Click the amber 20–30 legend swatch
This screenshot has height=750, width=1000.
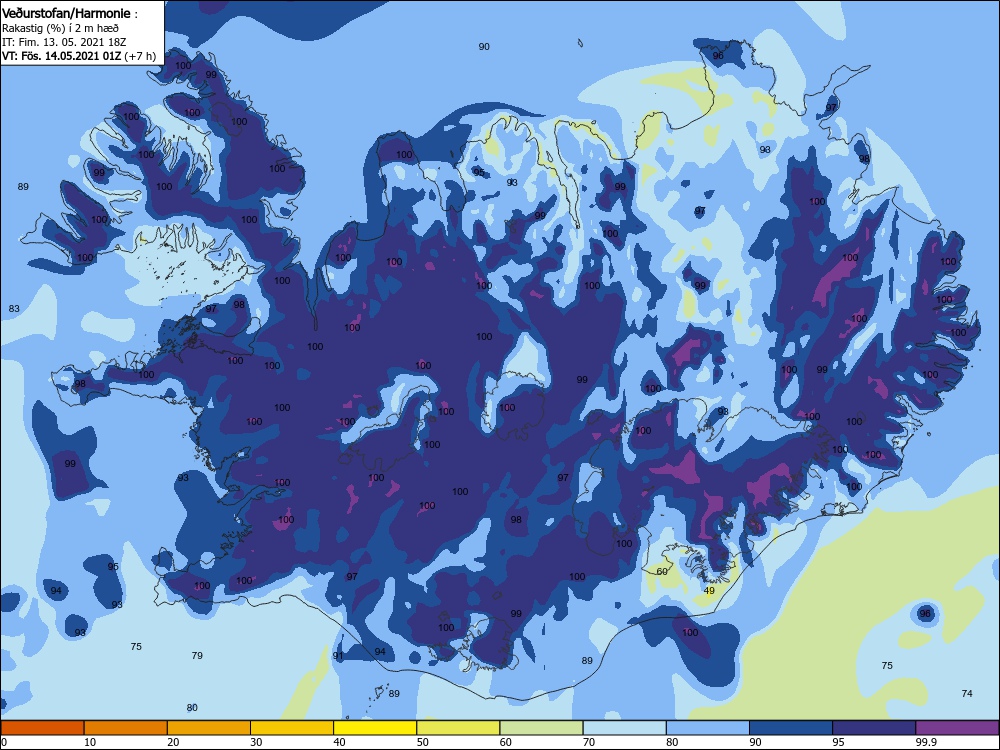click(x=209, y=728)
